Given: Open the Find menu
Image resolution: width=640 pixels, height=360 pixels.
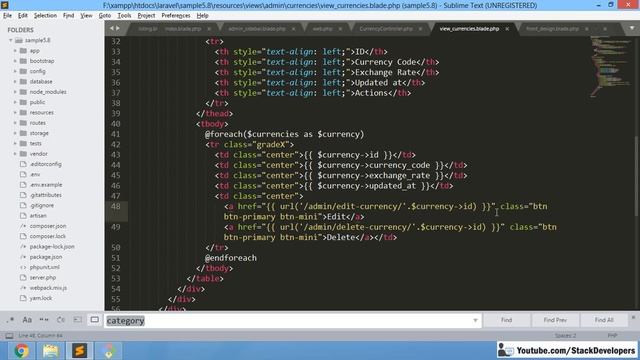Looking at the screenshot, I should pyautogui.click(x=69, y=16).
